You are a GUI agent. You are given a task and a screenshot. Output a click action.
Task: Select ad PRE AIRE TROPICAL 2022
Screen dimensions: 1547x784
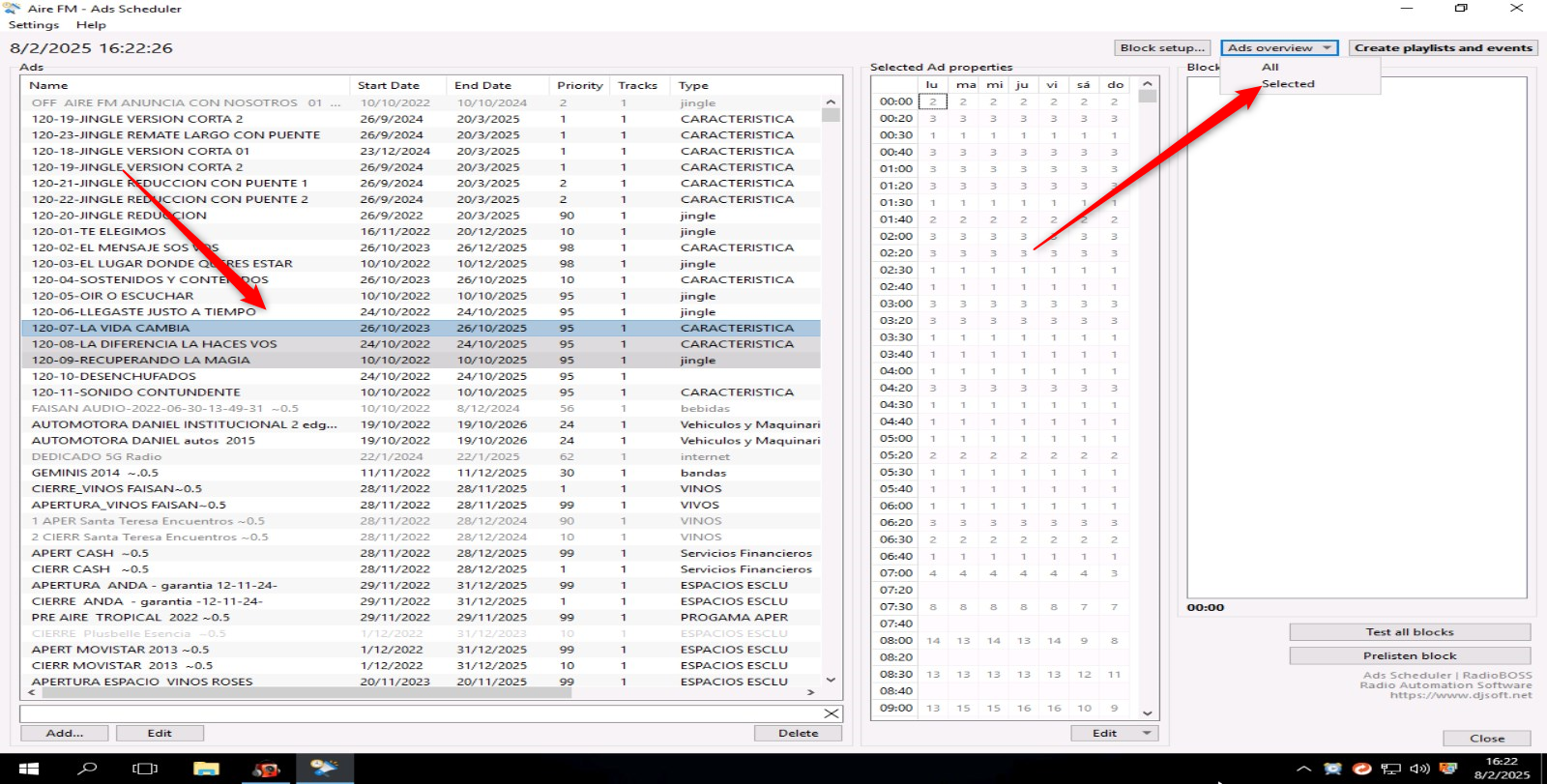point(421,617)
